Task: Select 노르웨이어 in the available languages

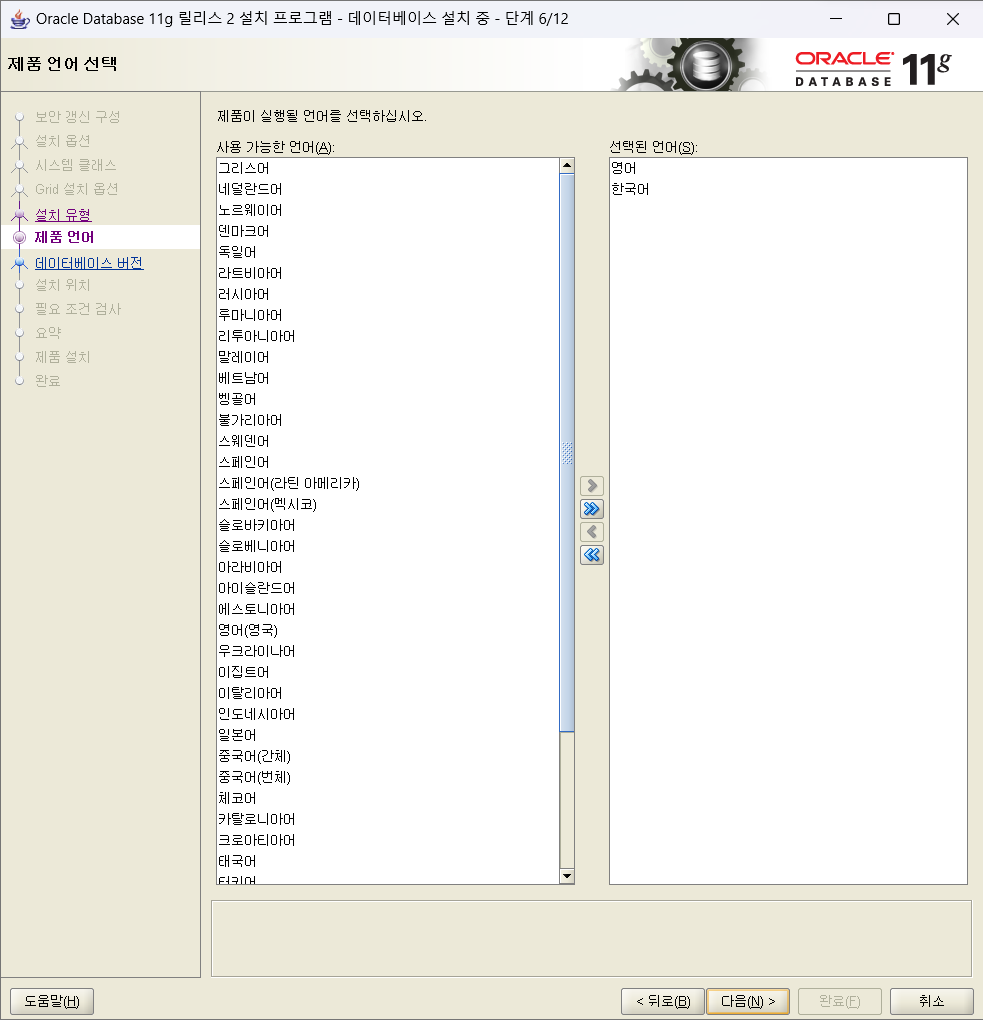Action: pyautogui.click(x=388, y=210)
